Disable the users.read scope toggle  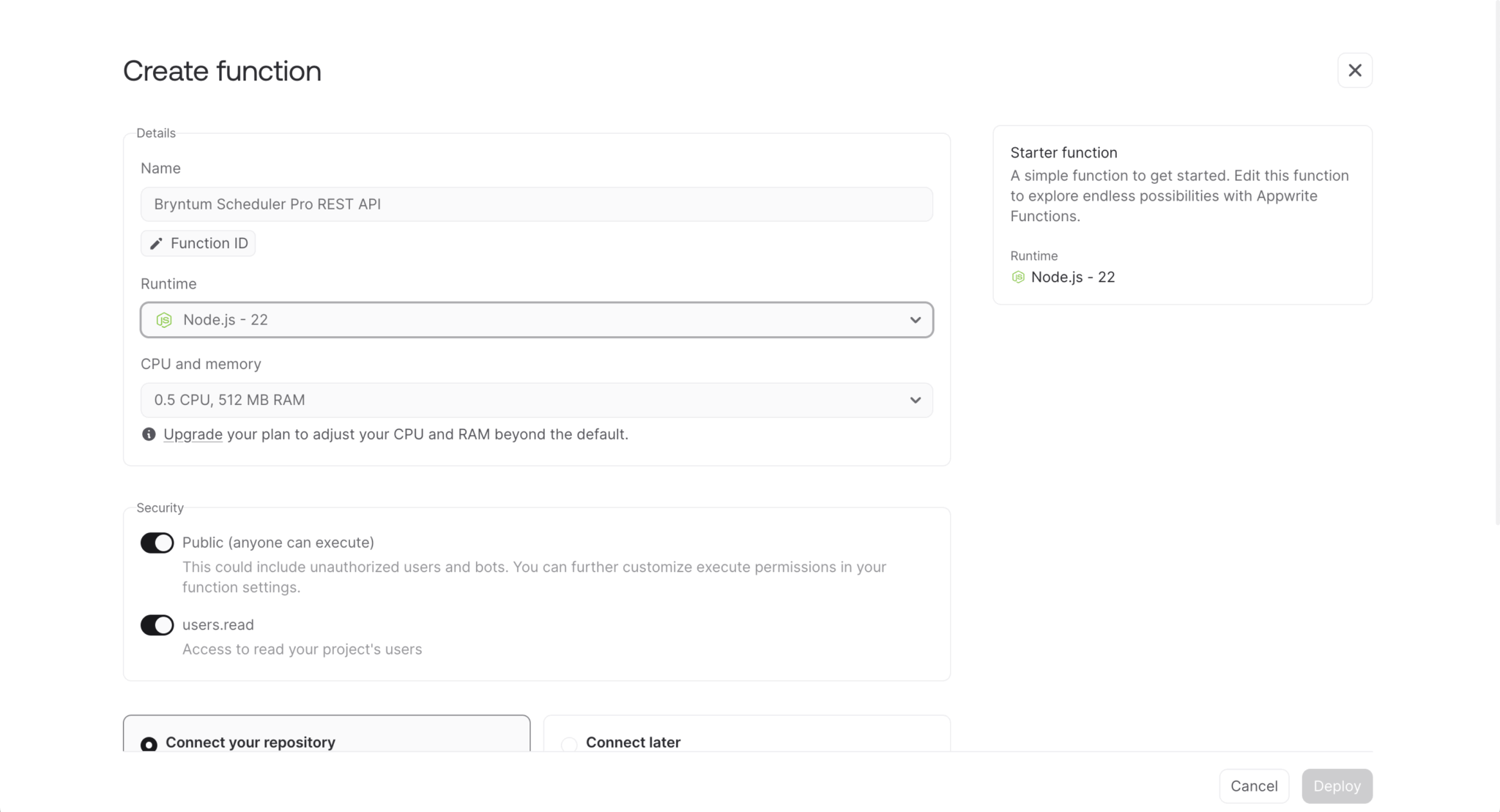pos(157,625)
